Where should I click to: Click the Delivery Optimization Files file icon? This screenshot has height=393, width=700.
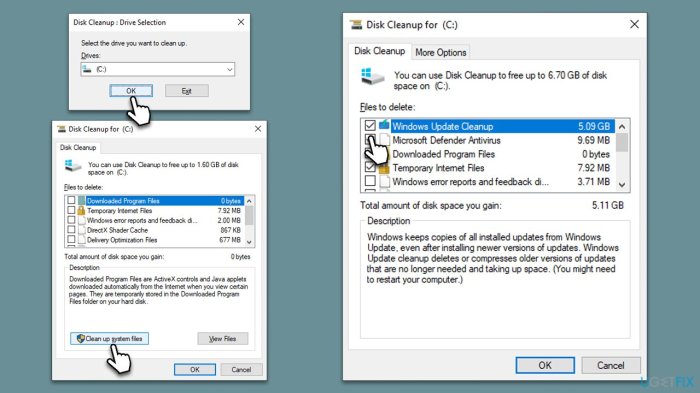[x=81, y=239]
